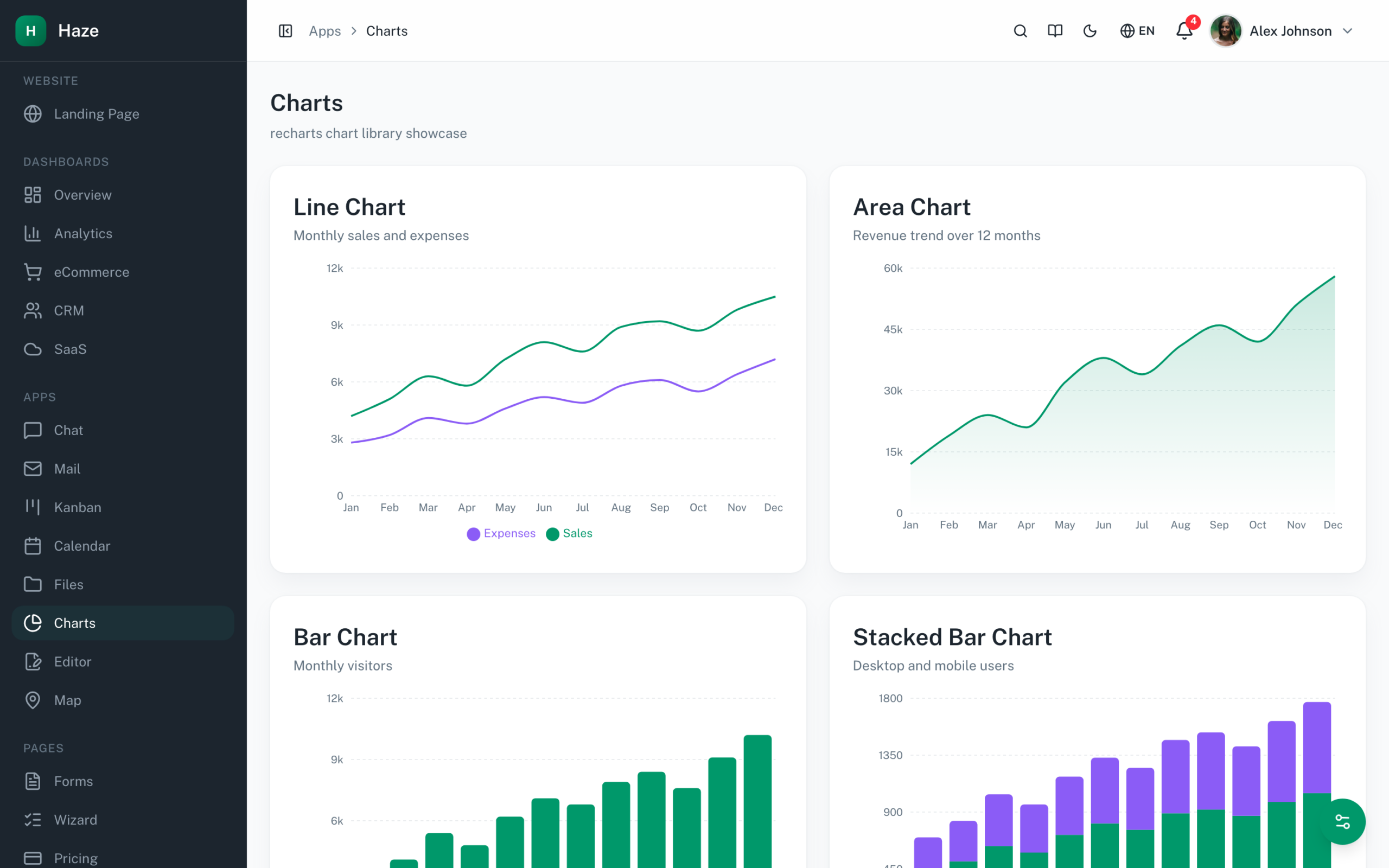The image size is (1389, 868).
Task: Open the EN language selector
Action: [1137, 31]
